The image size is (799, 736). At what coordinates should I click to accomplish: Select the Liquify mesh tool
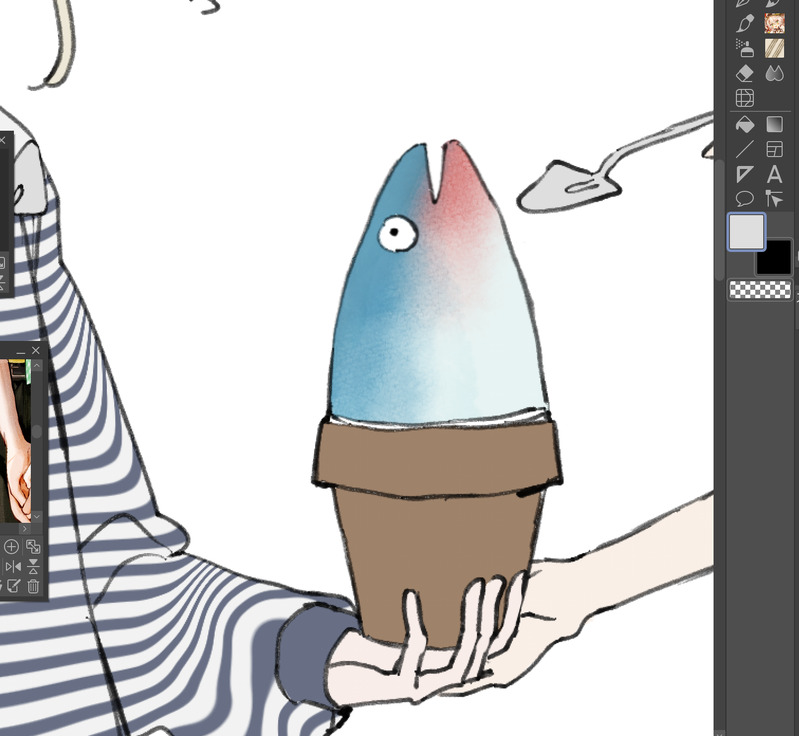pyautogui.click(x=744, y=97)
